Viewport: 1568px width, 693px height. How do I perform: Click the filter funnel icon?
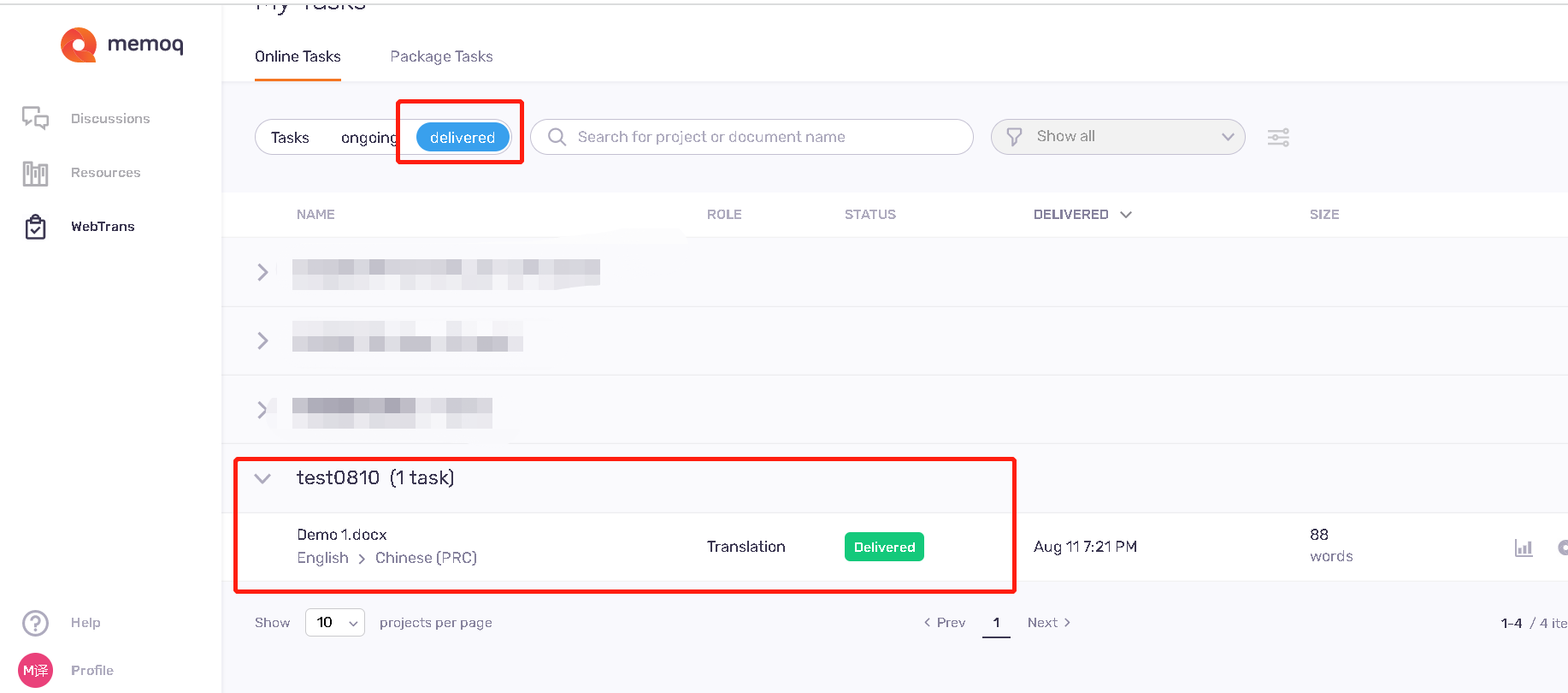pos(1014,137)
